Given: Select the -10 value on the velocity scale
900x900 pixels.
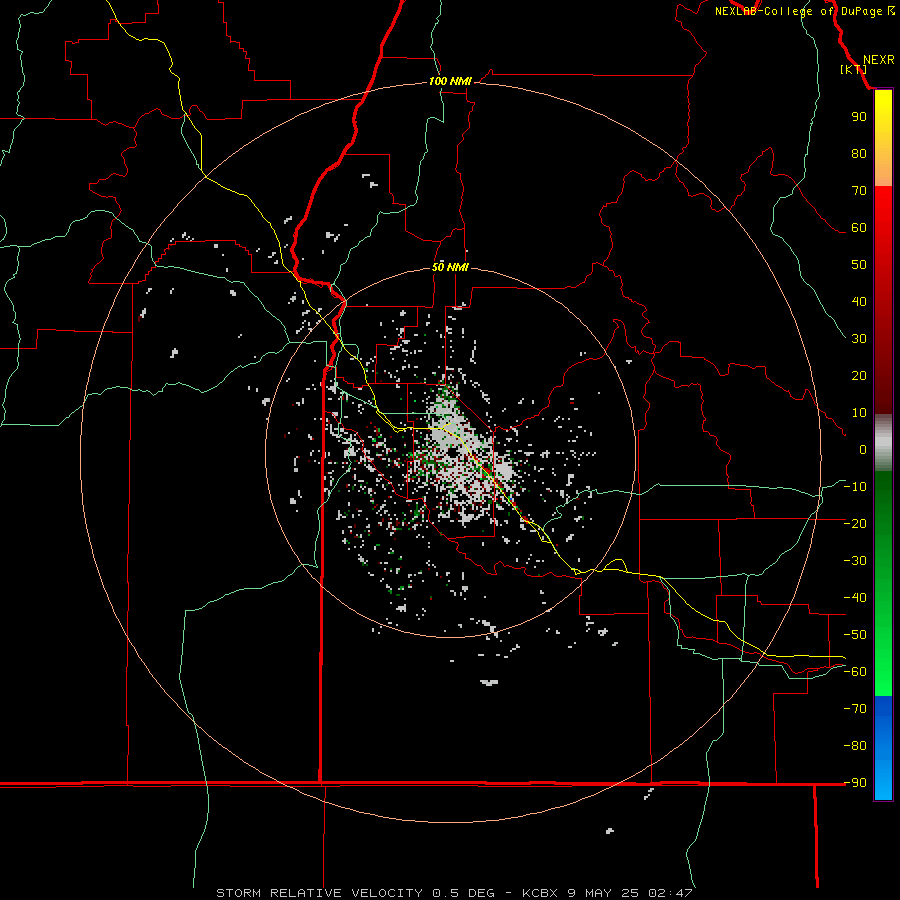Looking at the screenshot, I should pyautogui.click(x=855, y=487).
